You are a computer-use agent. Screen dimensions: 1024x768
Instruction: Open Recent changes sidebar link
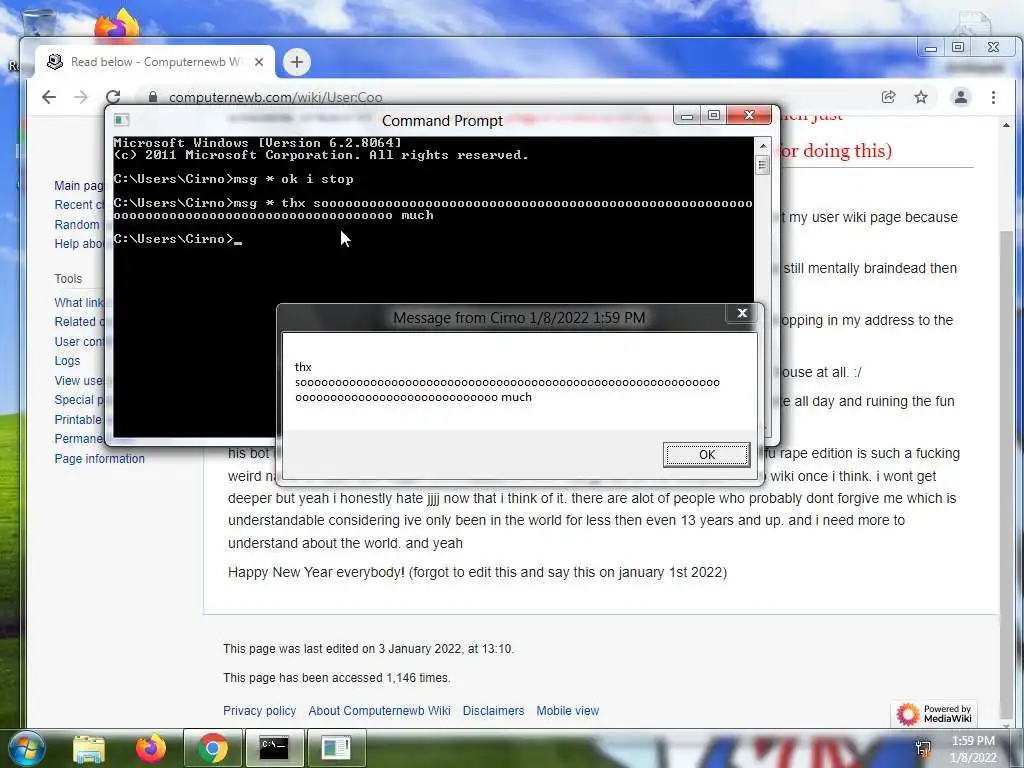coord(79,204)
